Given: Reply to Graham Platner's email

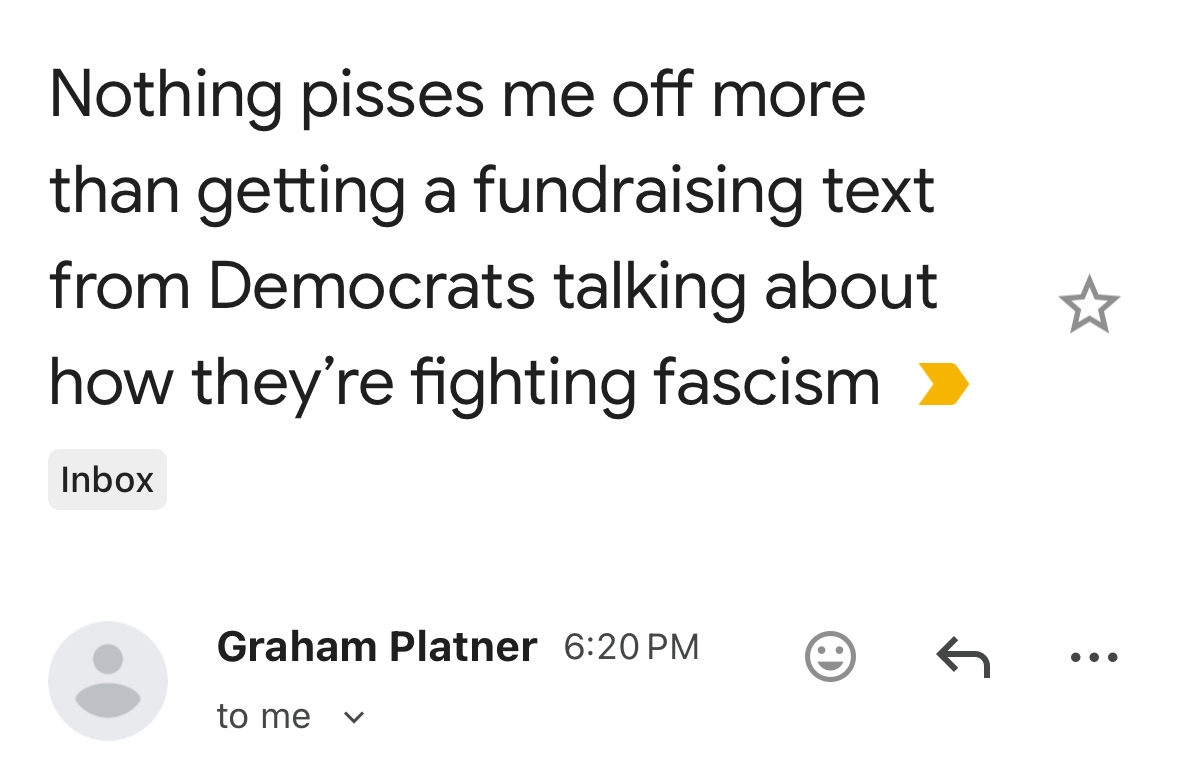Looking at the screenshot, I should pyautogui.click(x=963, y=657).
